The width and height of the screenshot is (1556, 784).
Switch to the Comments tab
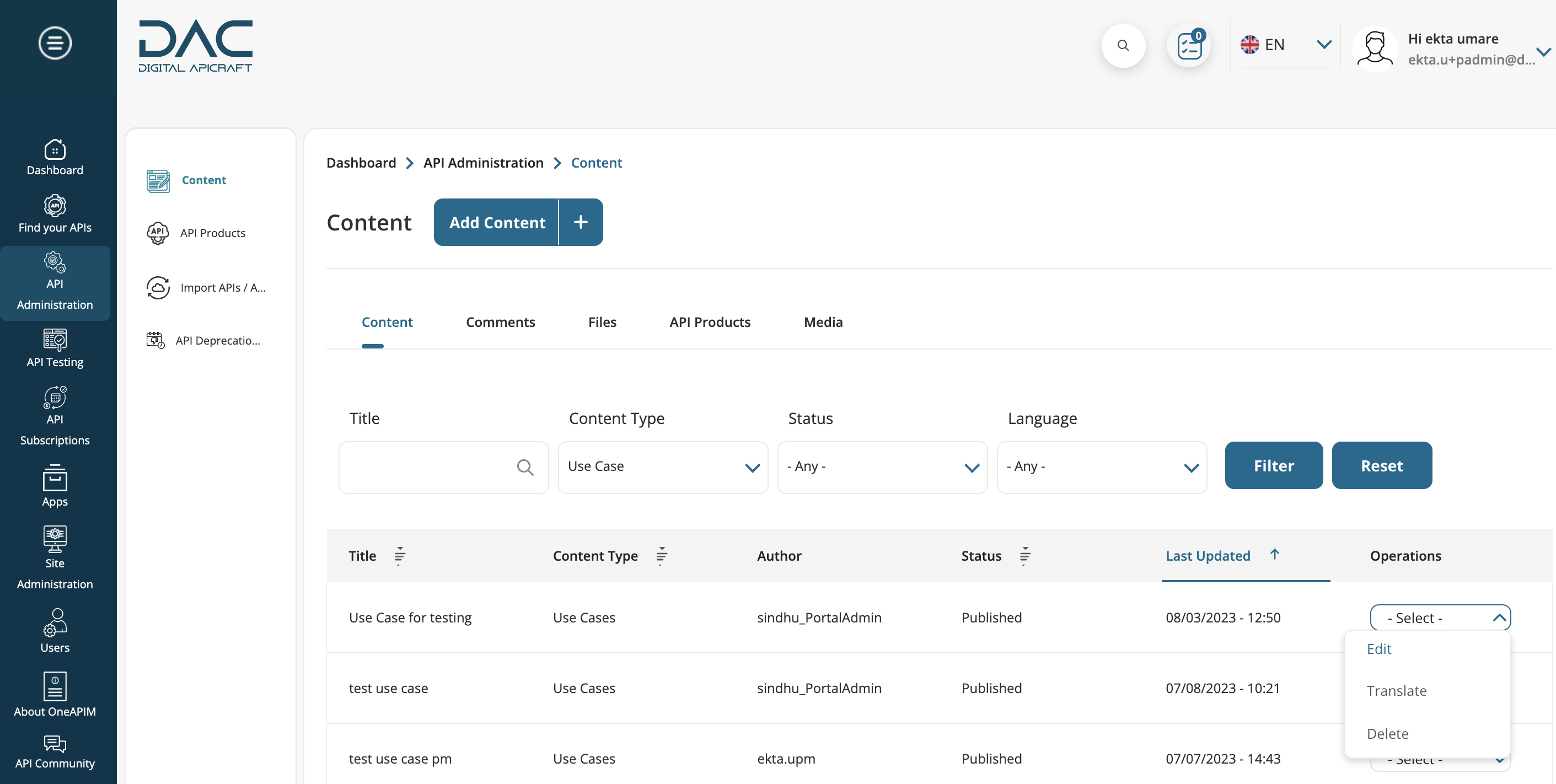[x=500, y=322]
